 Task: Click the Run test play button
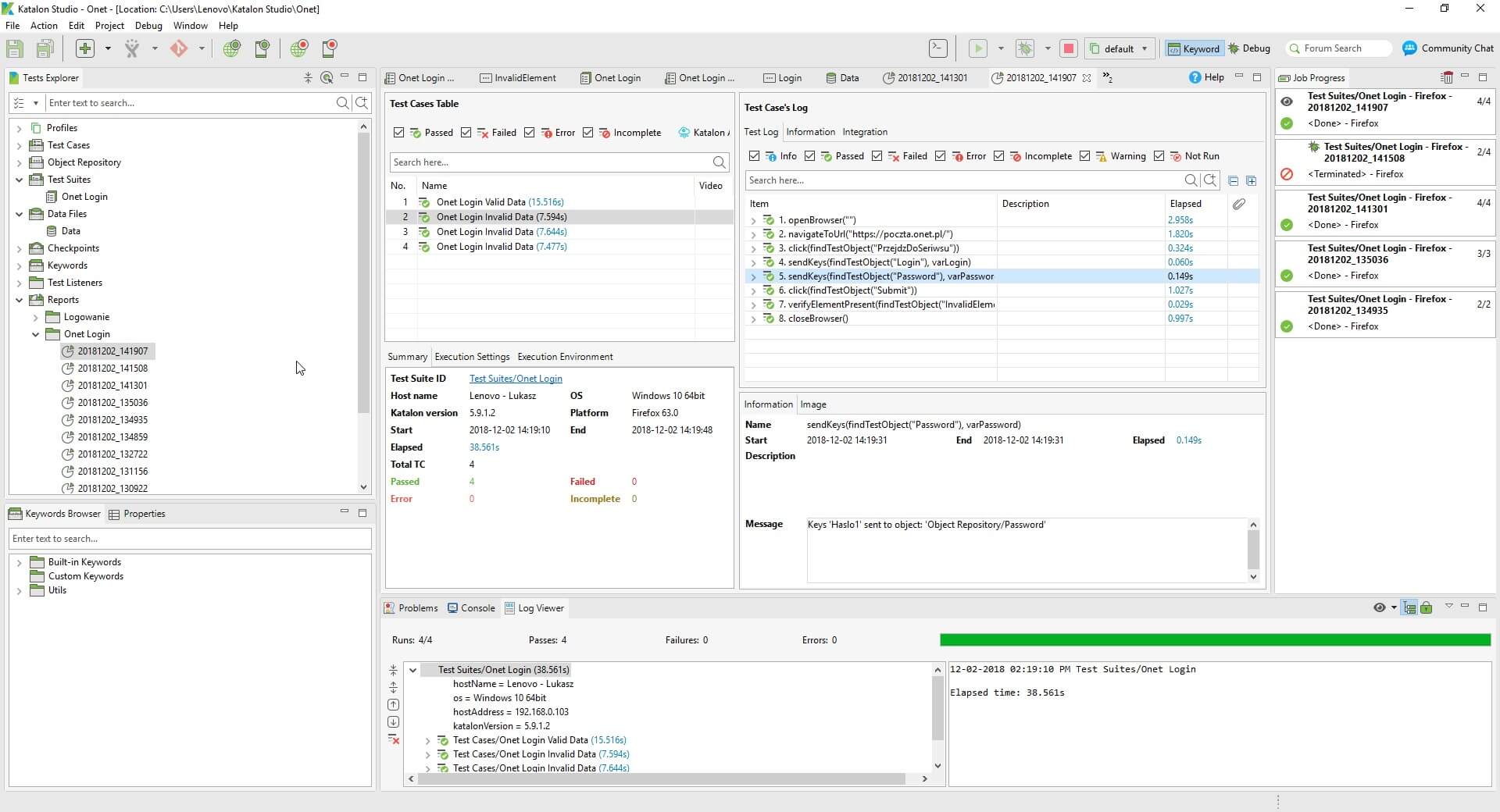click(977, 48)
